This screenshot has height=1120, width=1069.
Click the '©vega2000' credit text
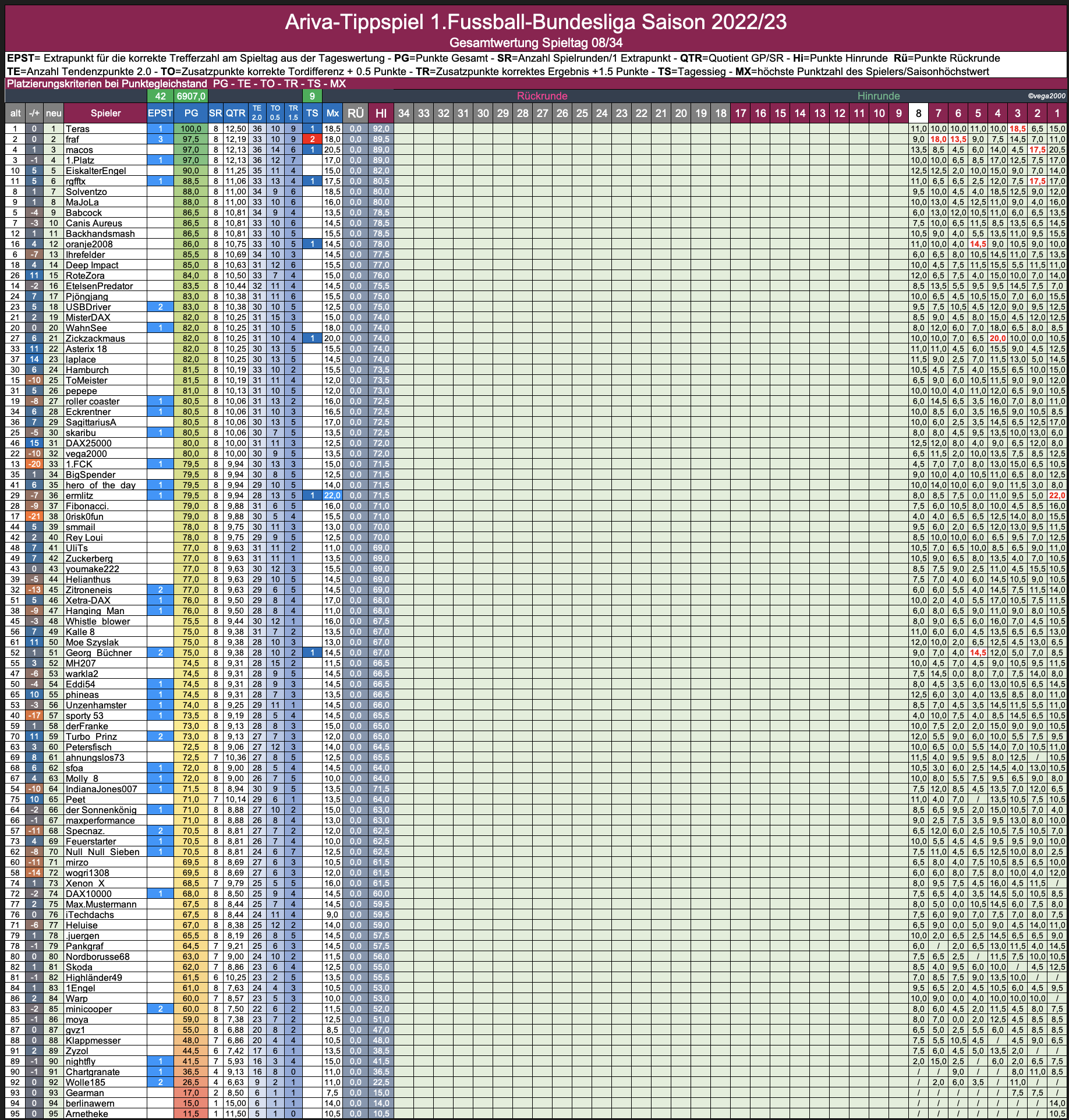pos(1046,96)
